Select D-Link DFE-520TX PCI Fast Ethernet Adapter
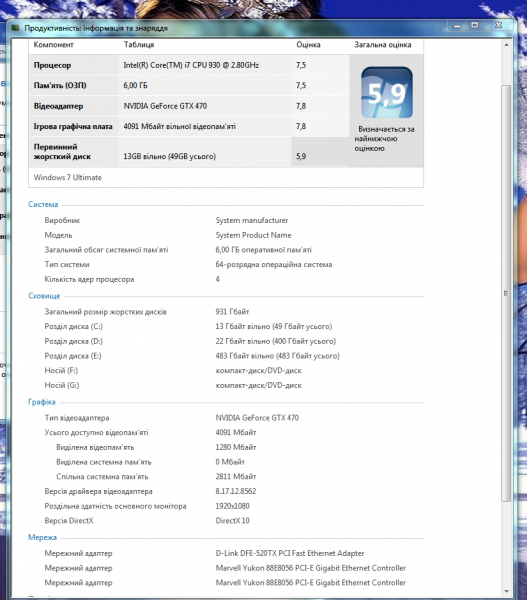The image size is (527, 600). (290, 553)
